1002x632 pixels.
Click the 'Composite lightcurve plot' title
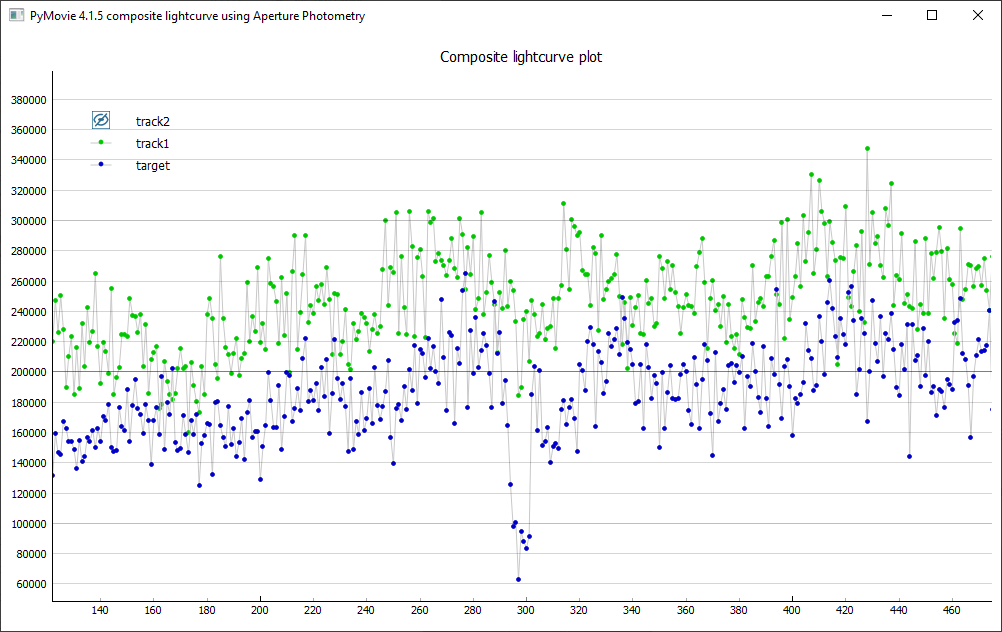(521, 57)
